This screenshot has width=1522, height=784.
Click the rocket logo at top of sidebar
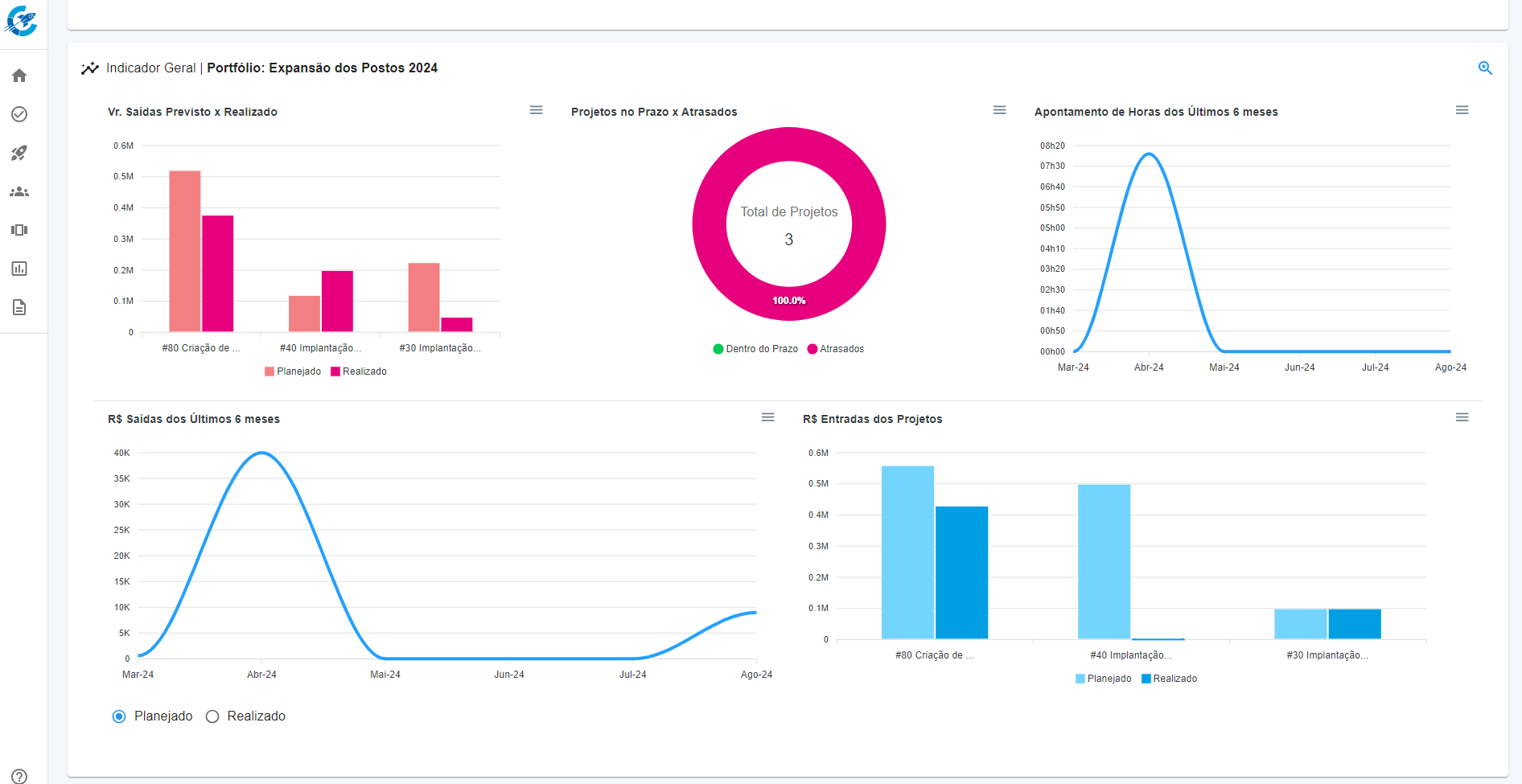tap(21, 21)
